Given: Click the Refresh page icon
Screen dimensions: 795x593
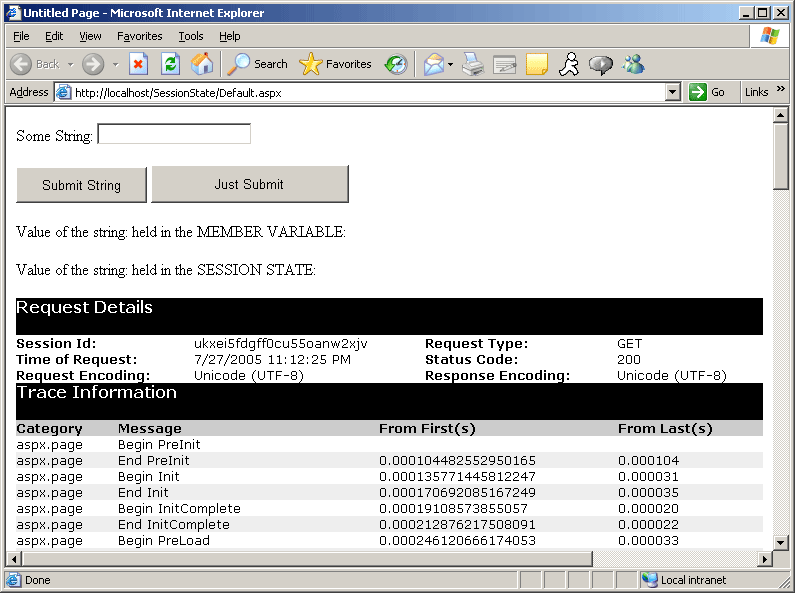Looking at the screenshot, I should coord(170,64).
